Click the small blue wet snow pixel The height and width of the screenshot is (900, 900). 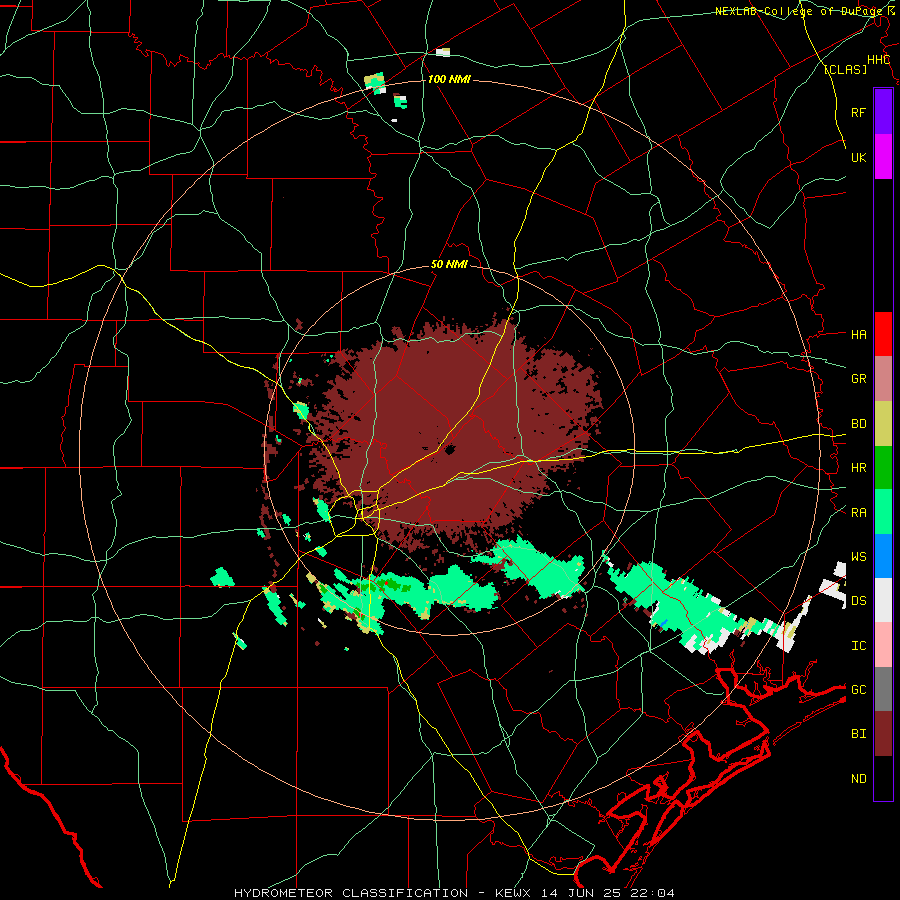click(664, 623)
